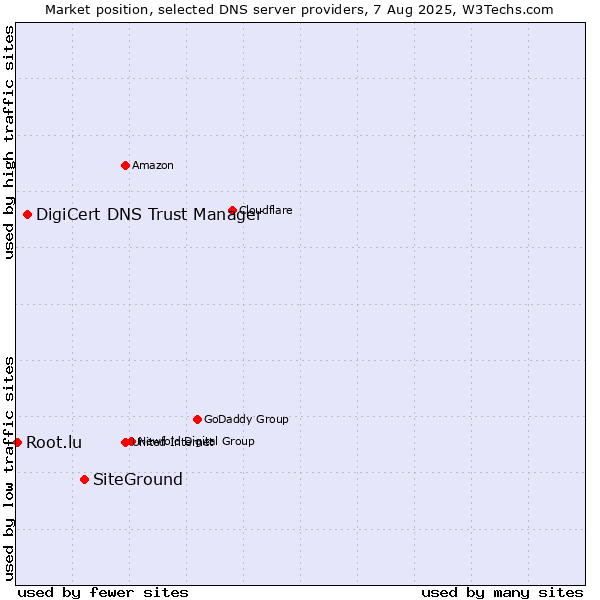This screenshot has height=600, width=600.
Task: Click the 'SiteGround' label text
Action: [x=138, y=479]
